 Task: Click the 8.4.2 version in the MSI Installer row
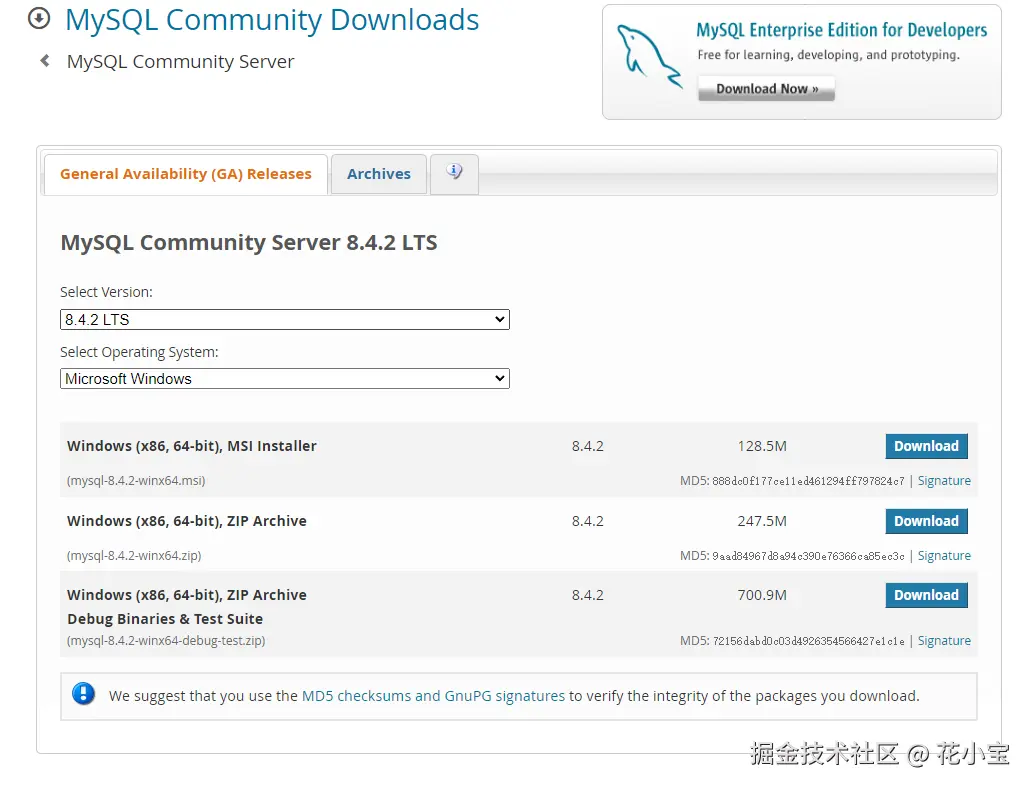(588, 446)
